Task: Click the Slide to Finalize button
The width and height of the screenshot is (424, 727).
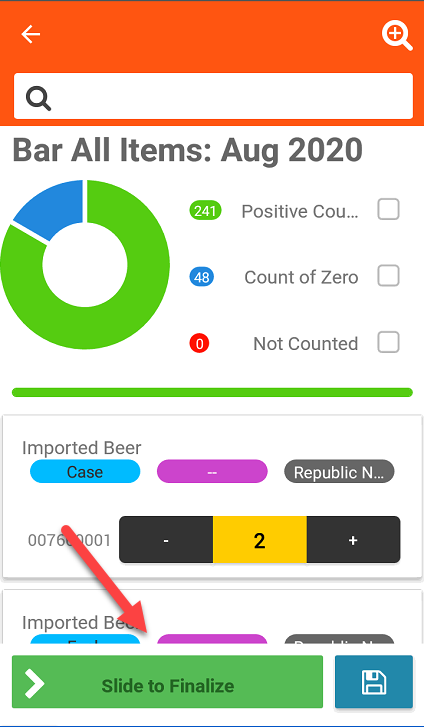Action: (167, 682)
